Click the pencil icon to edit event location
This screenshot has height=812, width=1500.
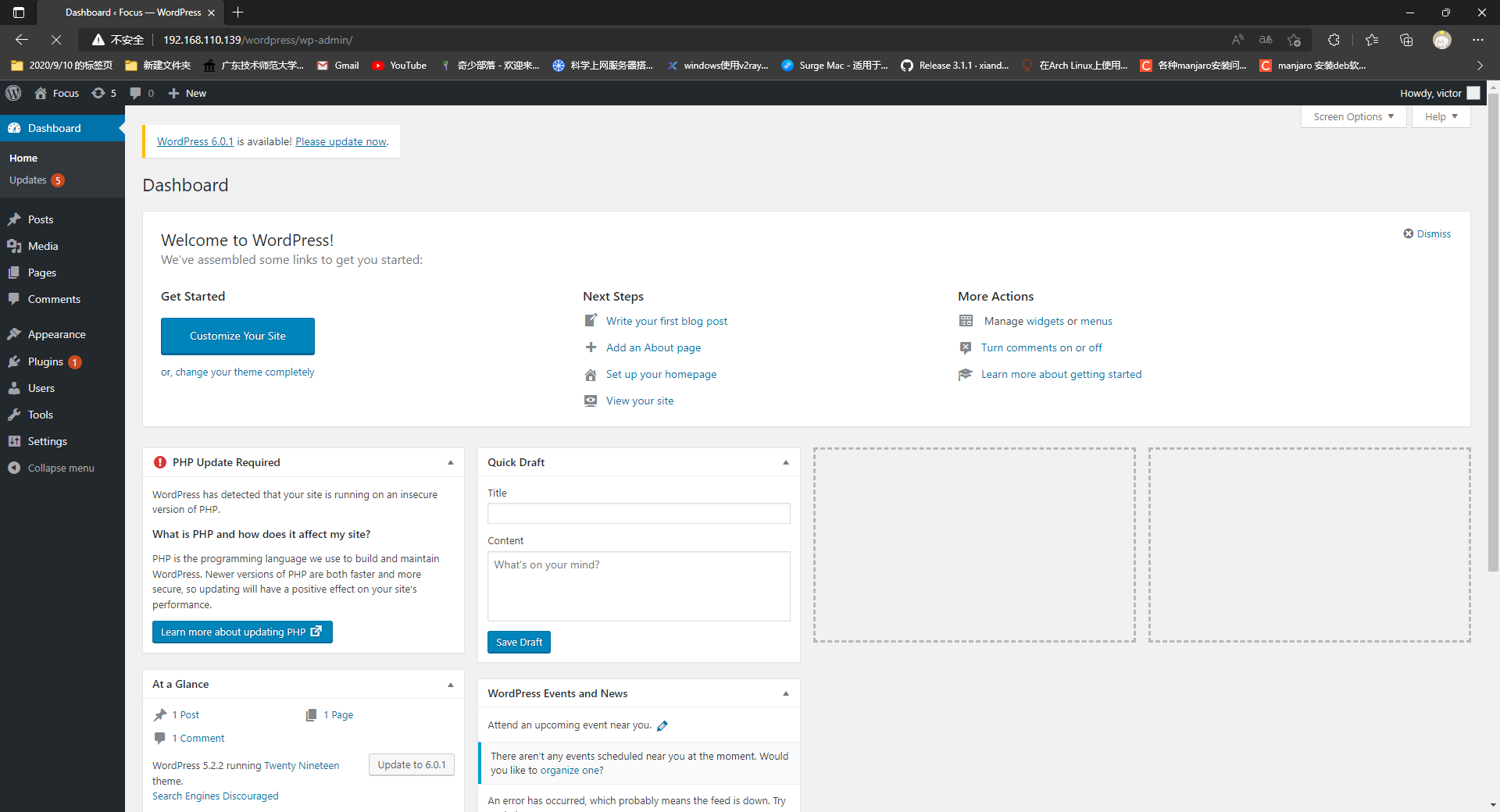click(662, 725)
